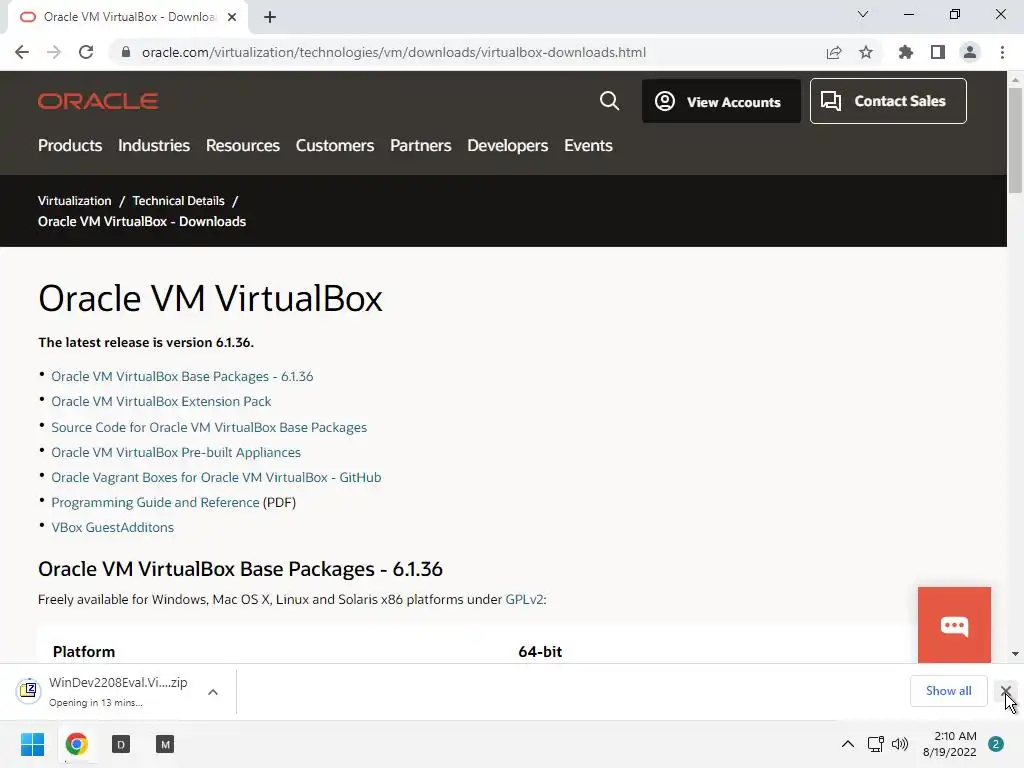Image resolution: width=1024 pixels, height=768 pixels.
Task: Click the Oracle logo
Action: point(98,101)
